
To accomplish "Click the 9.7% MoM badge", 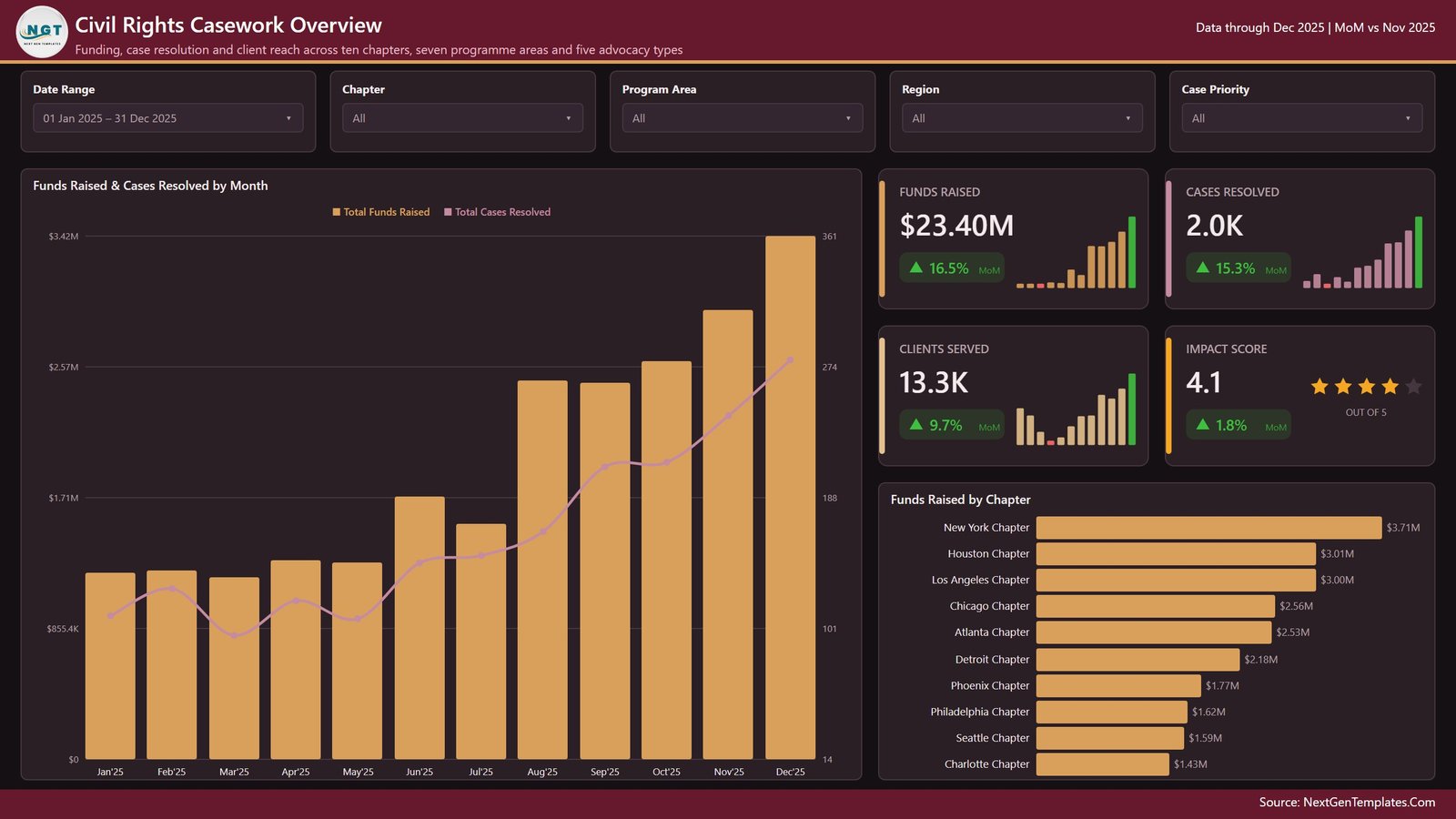I will point(952,425).
